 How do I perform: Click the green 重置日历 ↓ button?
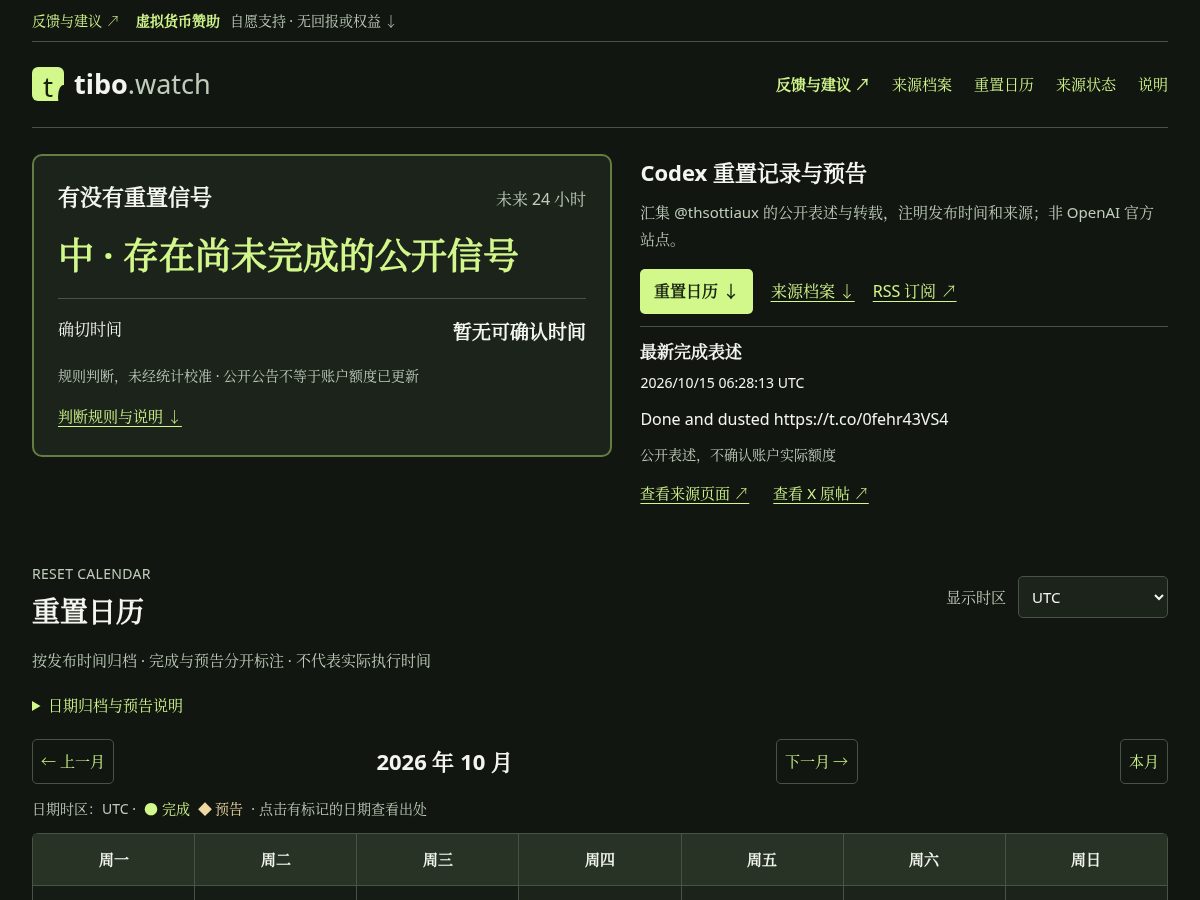point(696,291)
